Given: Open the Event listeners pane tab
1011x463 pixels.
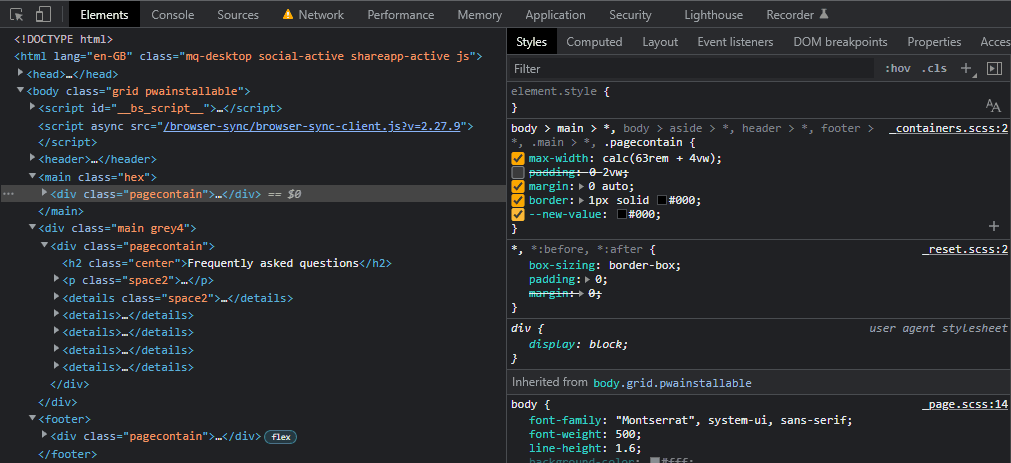Looking at the screenshot, I should pyautogui.click(x=735, y=42).
